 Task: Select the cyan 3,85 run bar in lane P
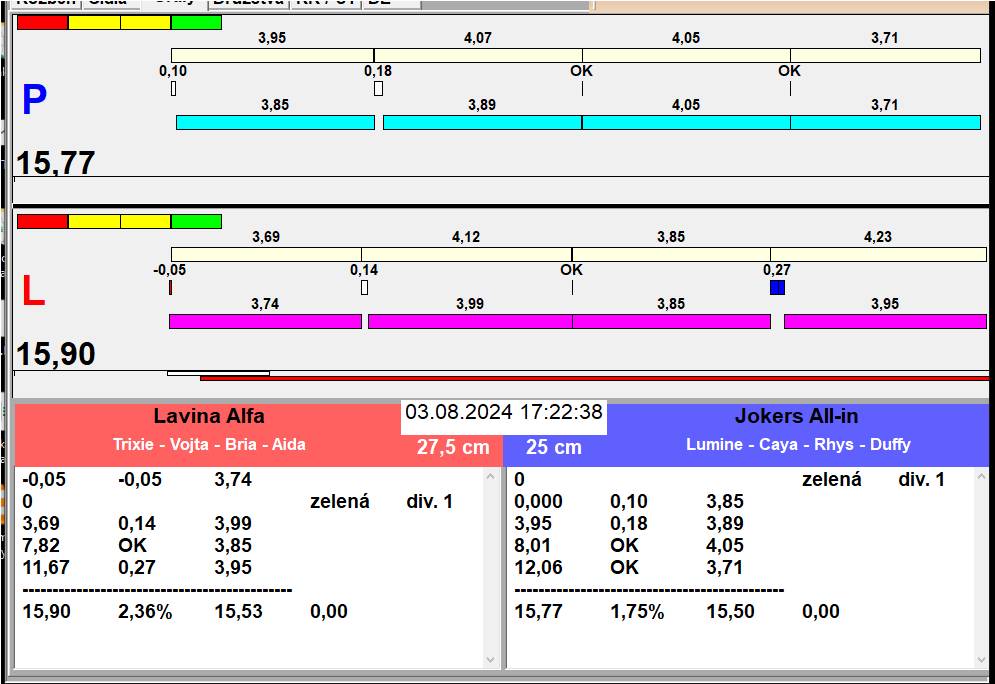pyautogui.click(x=275, y=122)
